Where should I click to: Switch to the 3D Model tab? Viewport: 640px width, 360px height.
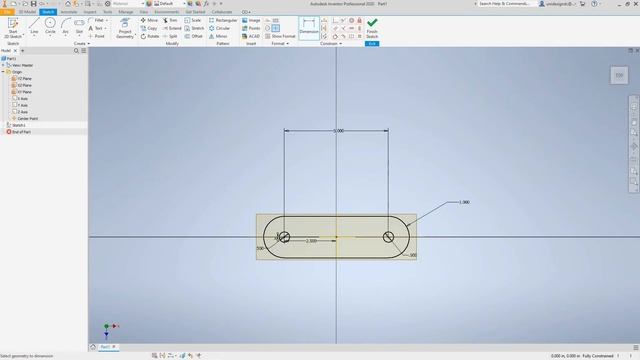tap(27, 12)
